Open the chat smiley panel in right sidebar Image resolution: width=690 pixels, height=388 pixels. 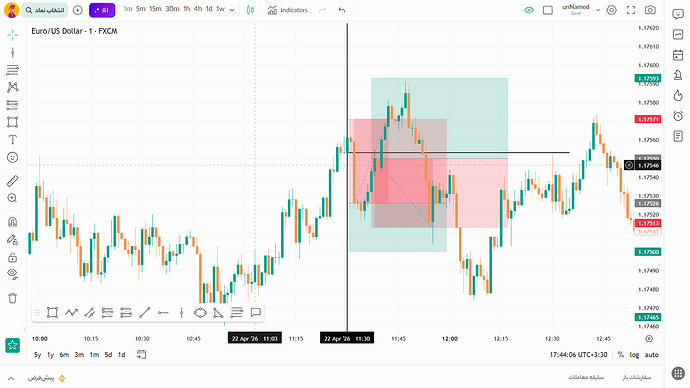[x=678, y=14]
